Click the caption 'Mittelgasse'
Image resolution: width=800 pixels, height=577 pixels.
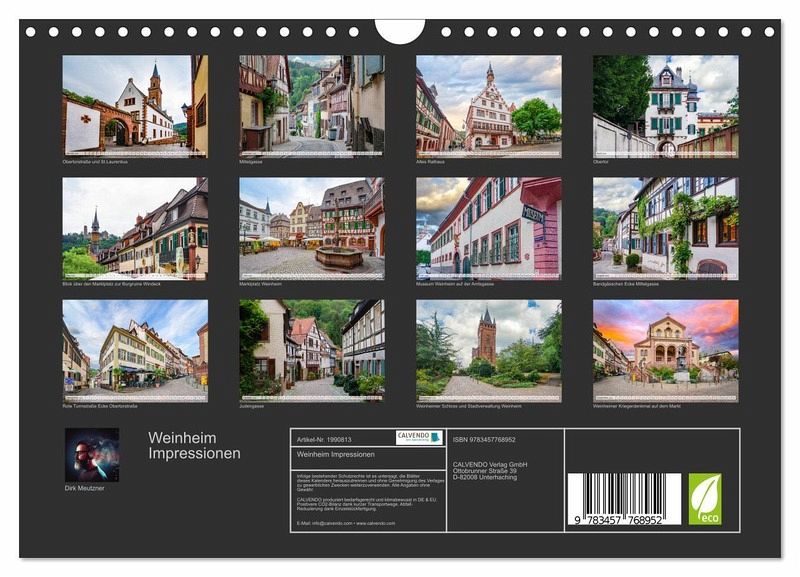tap(251, 162)
